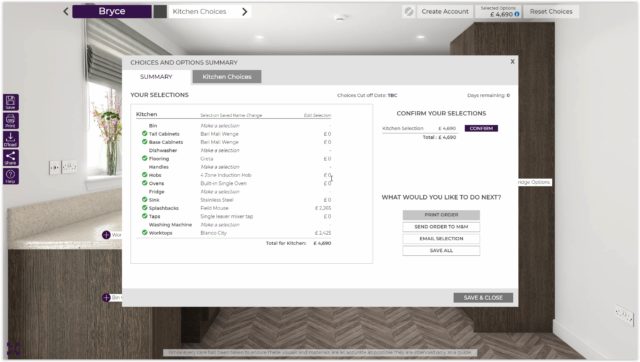Click the green check beside Flooring
Viewport: 640px width, 362px height.
tap(144, 158)
